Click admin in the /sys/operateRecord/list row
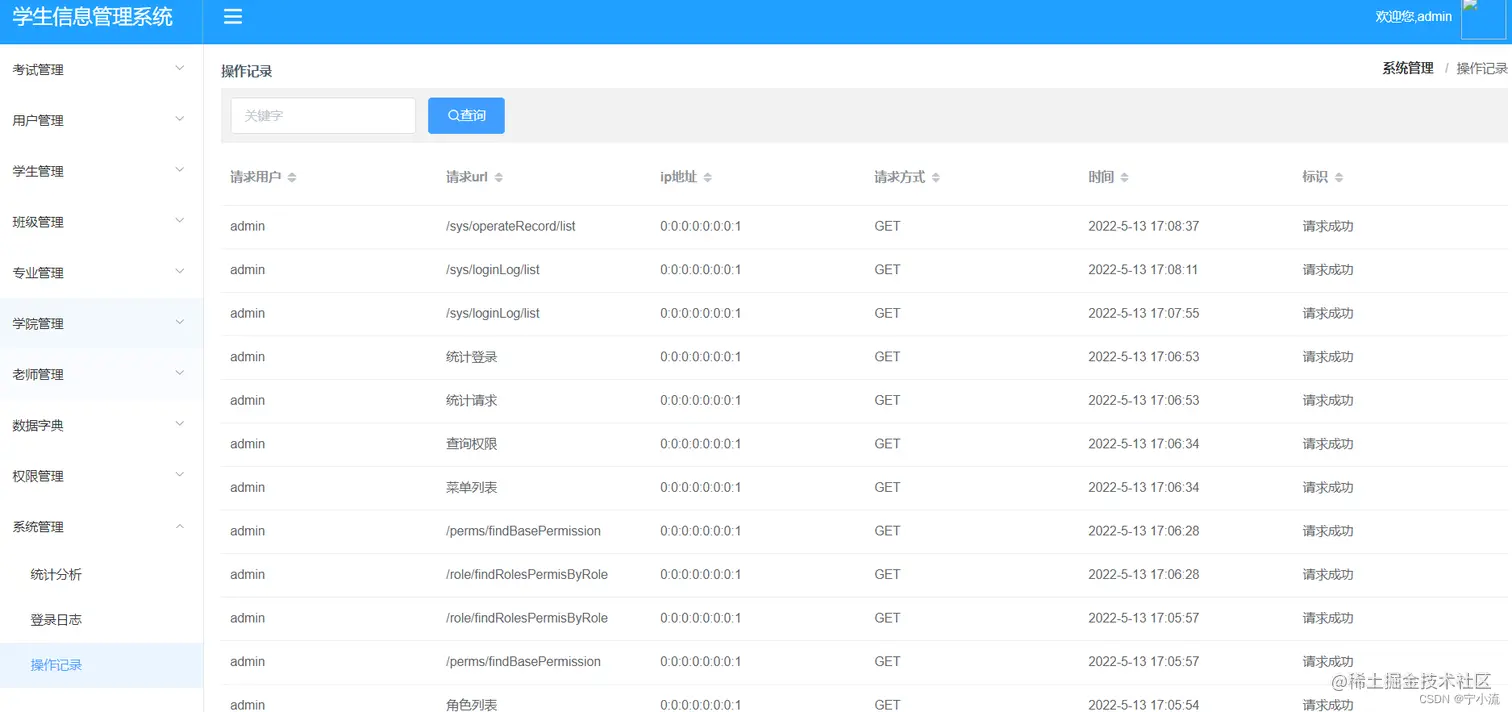Screen dimensions: 1512x712 pos(248,226)
